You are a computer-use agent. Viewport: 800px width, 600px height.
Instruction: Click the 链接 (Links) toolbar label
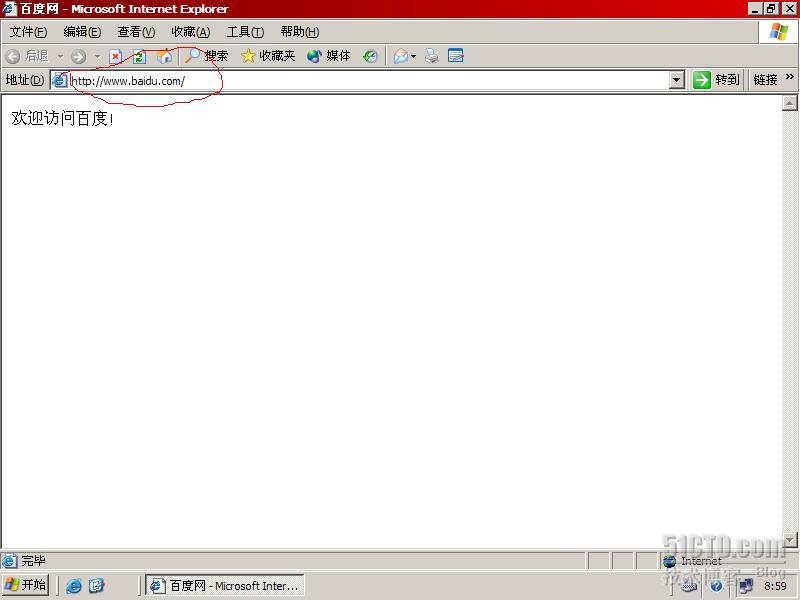coord(765,80)
